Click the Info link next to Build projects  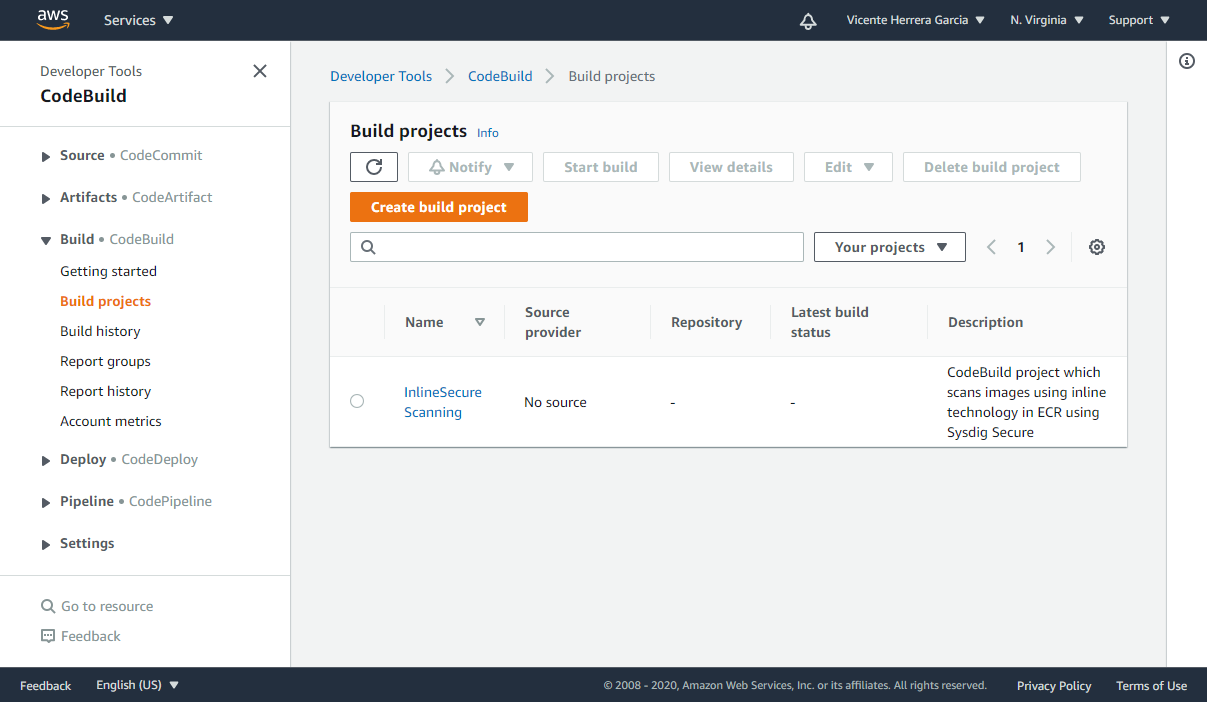coord(488,133)
